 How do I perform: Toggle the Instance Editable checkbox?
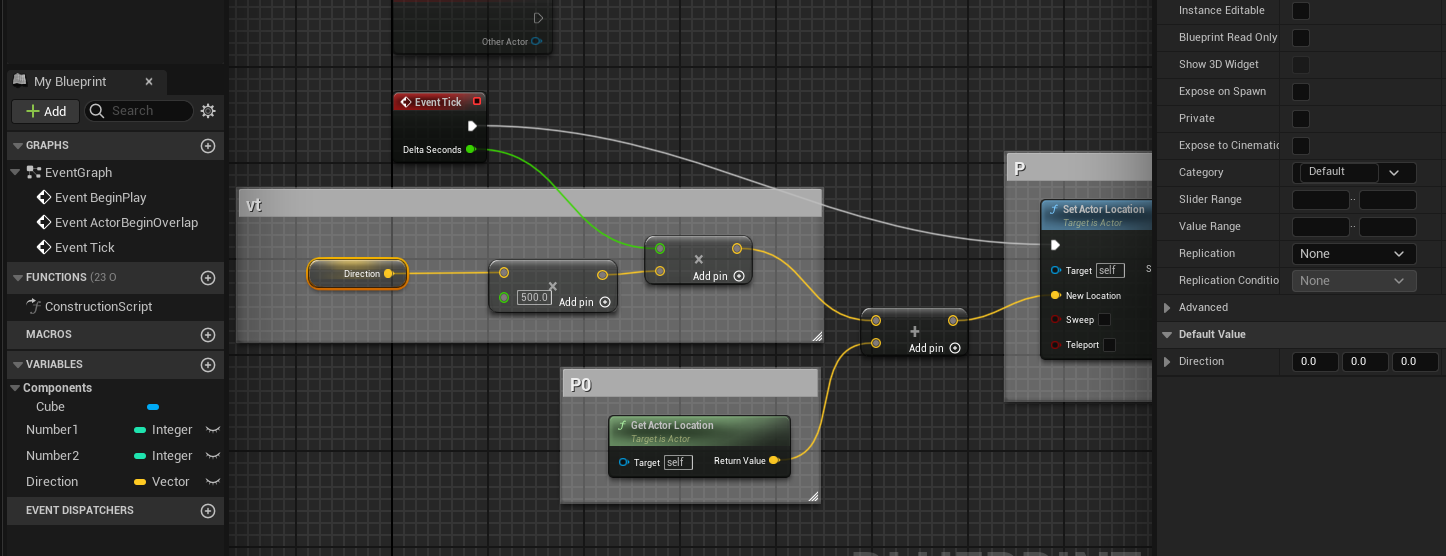point(1301,11)
